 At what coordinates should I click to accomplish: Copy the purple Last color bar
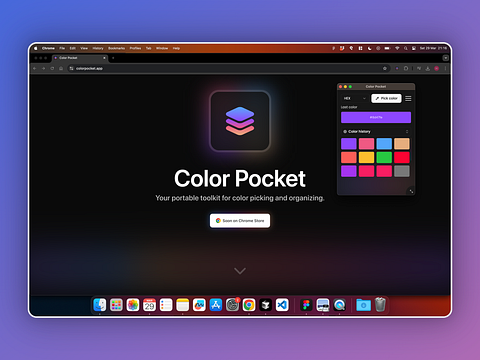[x=376, y=117]
